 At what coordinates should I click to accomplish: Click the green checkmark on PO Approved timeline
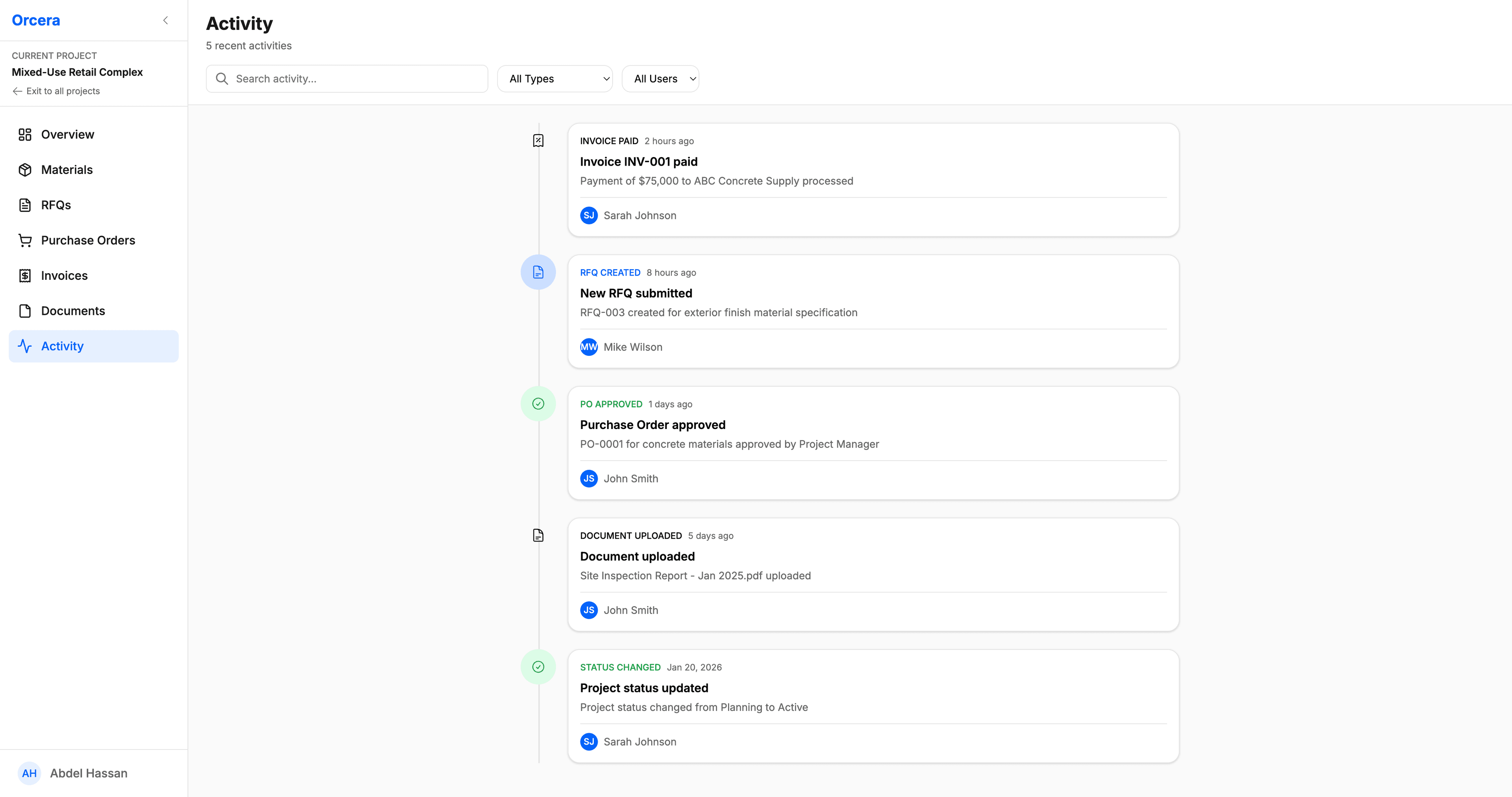click(537, 404)
